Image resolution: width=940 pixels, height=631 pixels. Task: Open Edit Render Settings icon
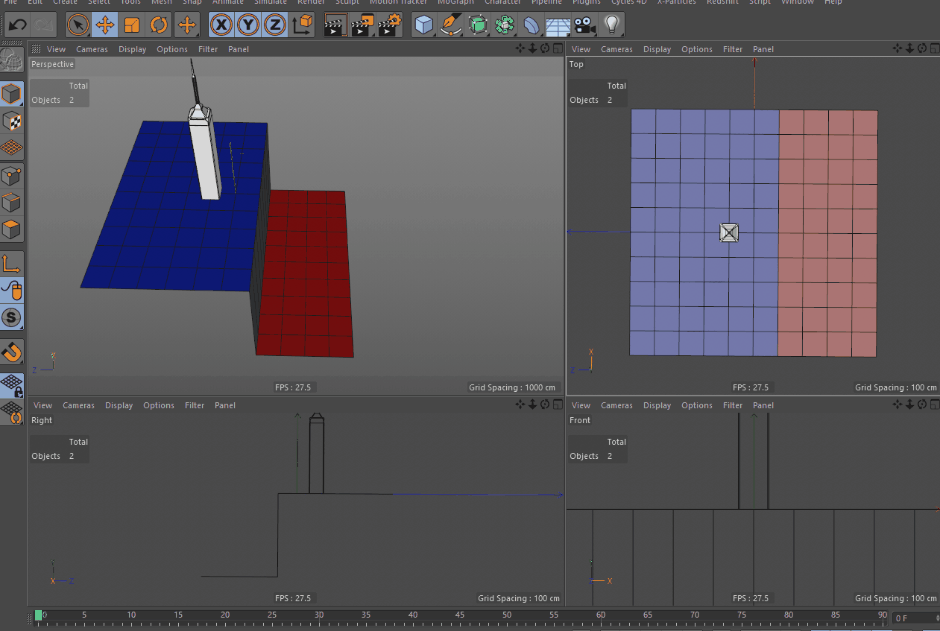coord(390,25)
